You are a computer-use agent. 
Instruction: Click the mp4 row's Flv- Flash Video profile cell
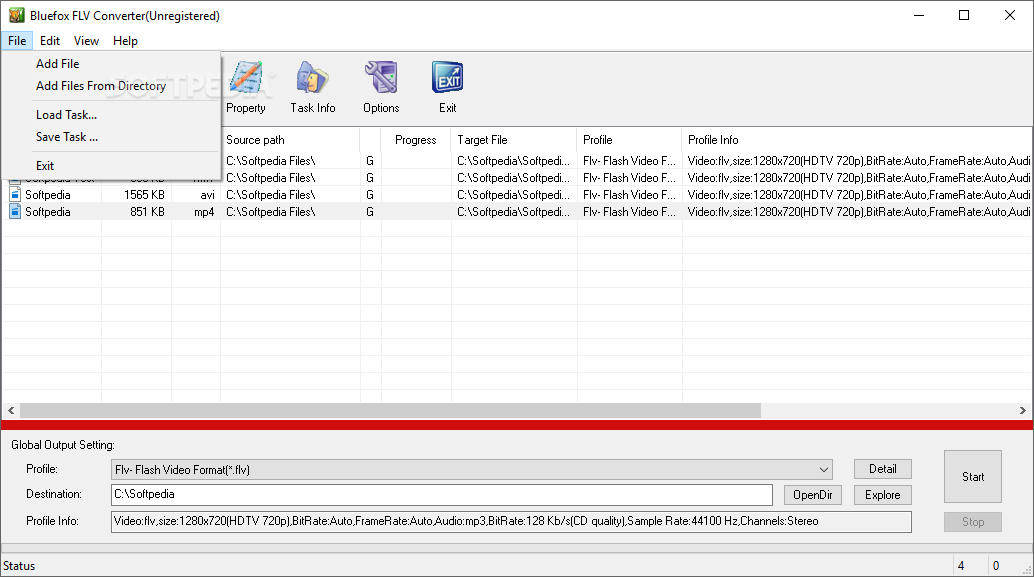click(630, 212)
